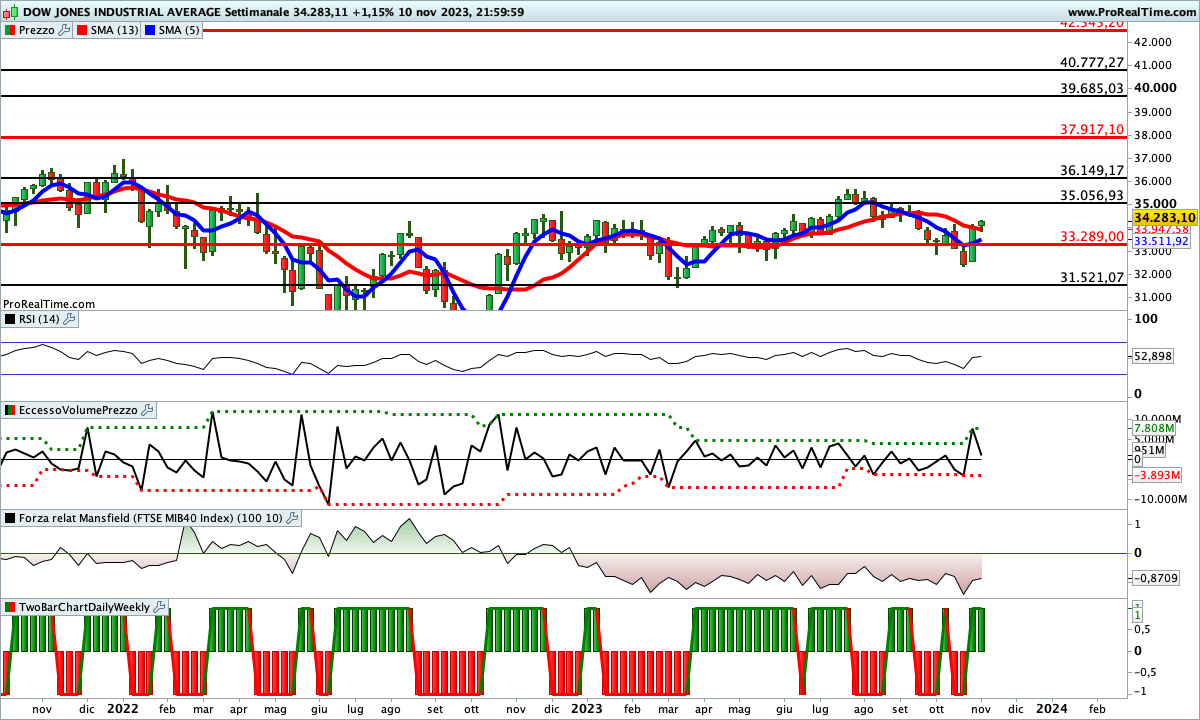Click the green-red icon beside TwoBarChartDailyWeekly
The width and height of the screenshot is (1200, 720).
pyautogui.click(x=8, y=606)
